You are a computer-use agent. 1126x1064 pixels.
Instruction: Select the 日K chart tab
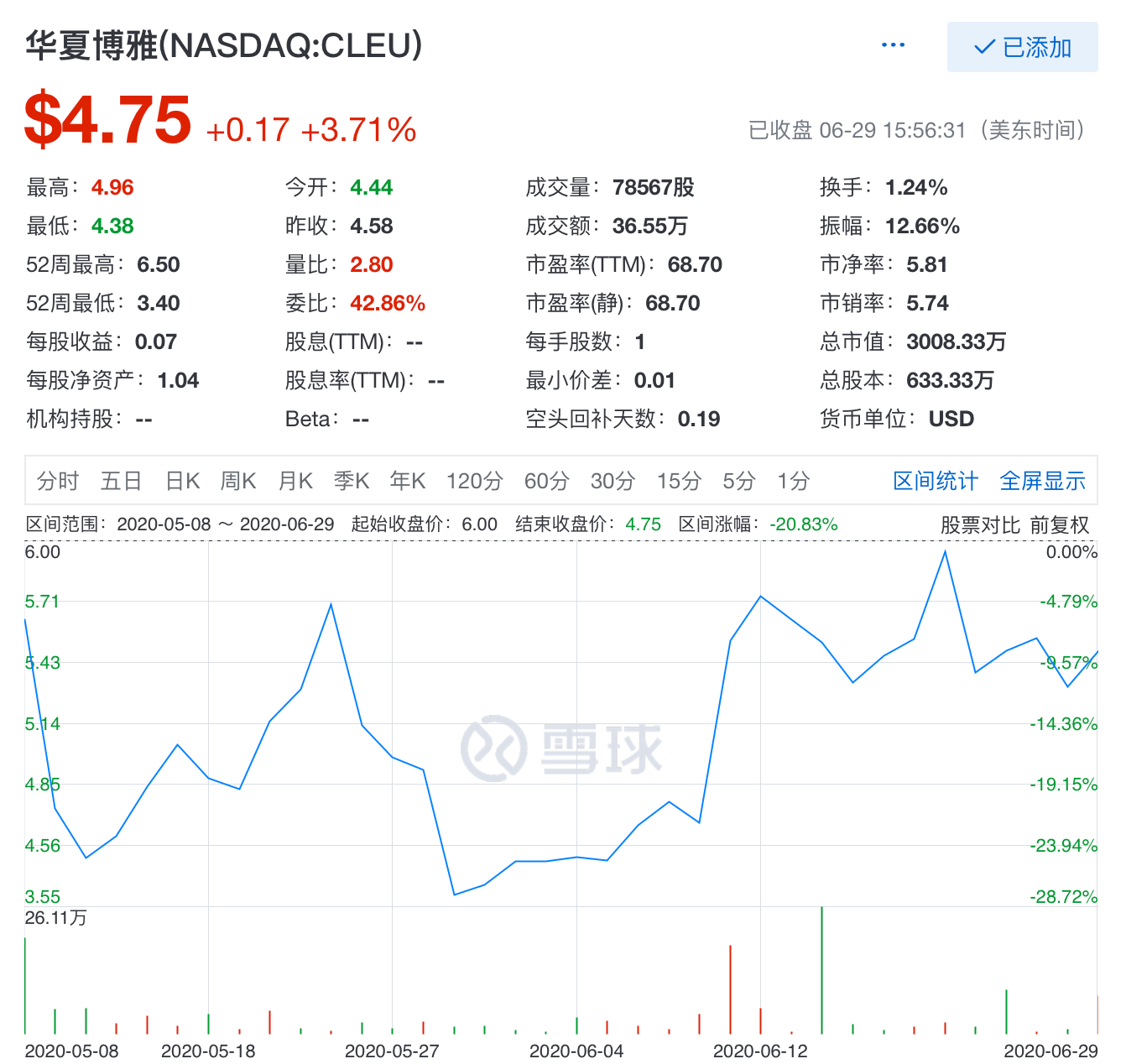point(182,481)
